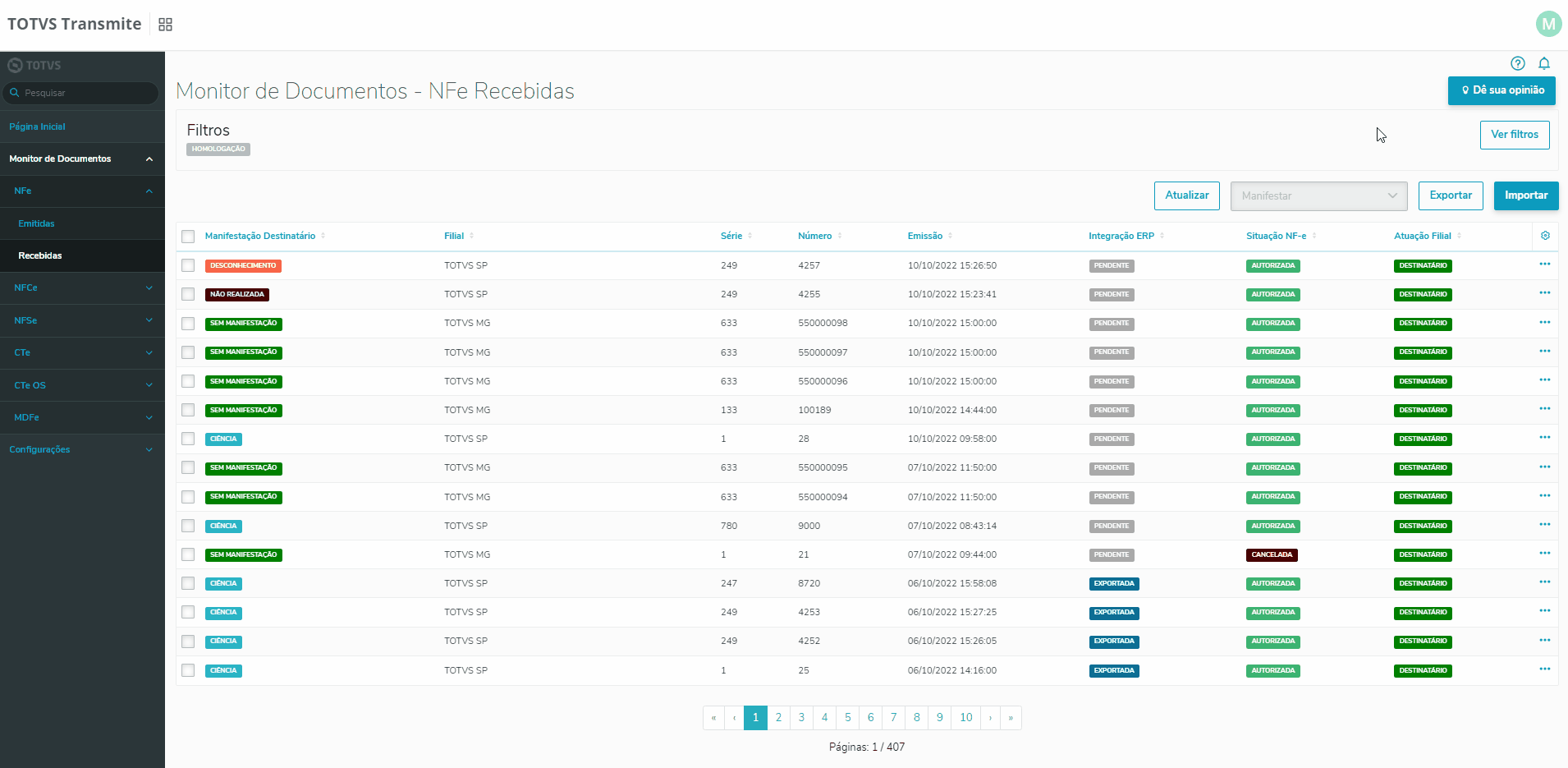This screenshot has width=1568, height=768.
Task: Expand the NFSe sidebar section
Action: (x=82, y=320)
